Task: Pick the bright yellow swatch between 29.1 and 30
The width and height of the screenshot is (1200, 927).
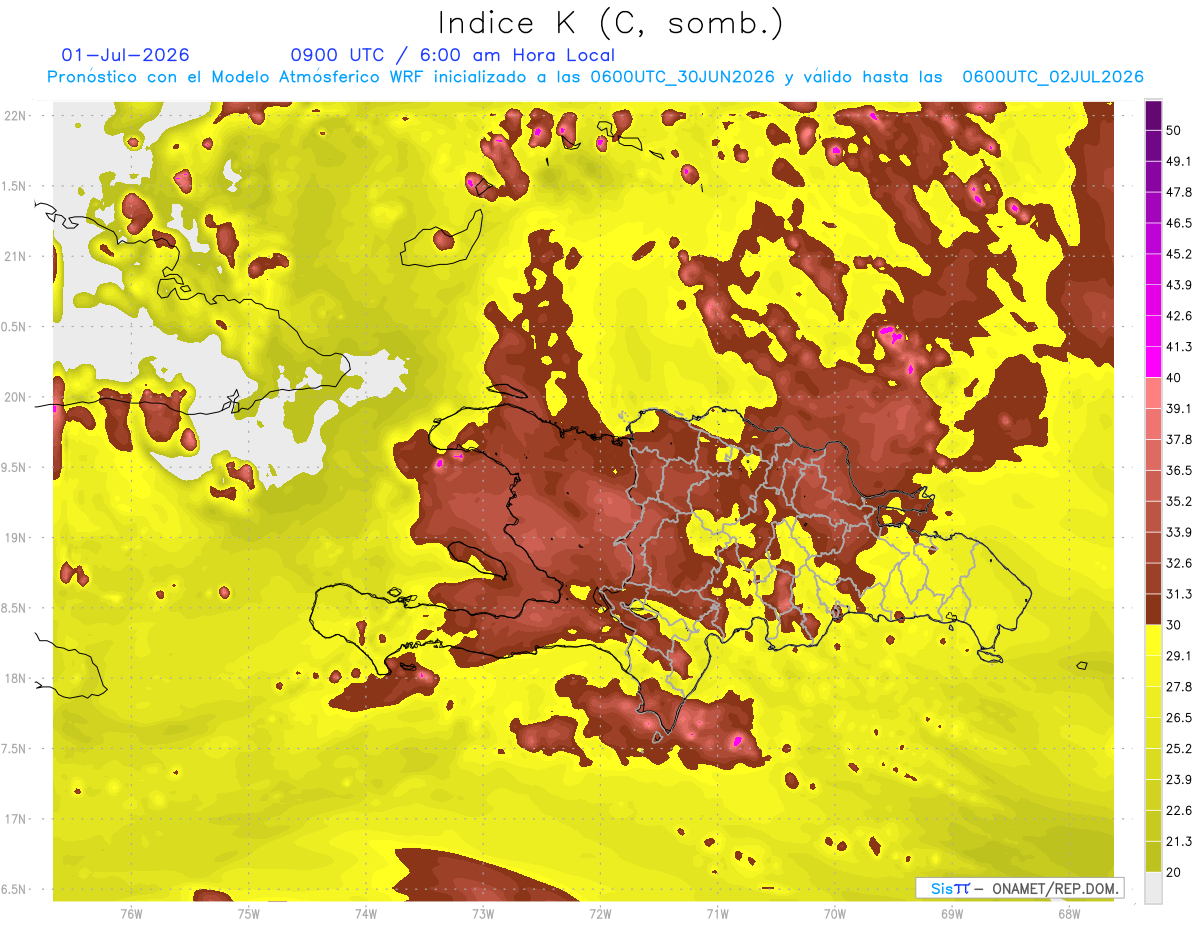Action: coord(1153,640)
